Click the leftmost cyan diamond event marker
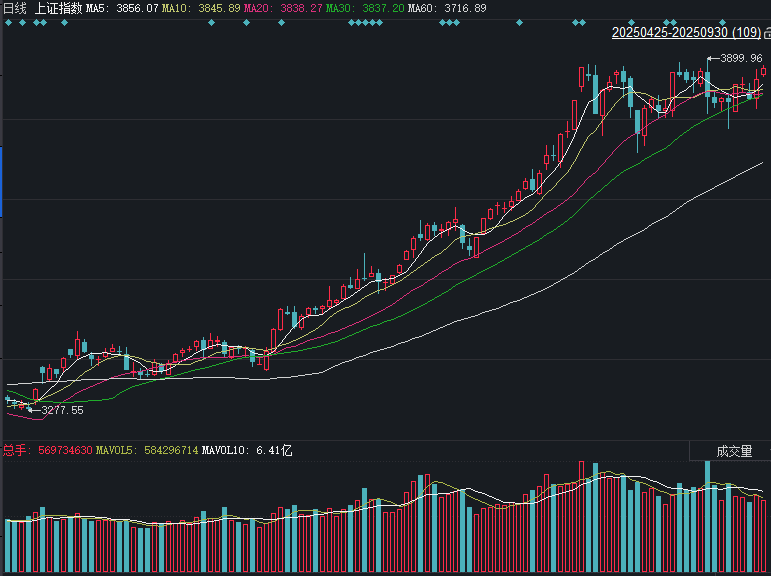This screenshot has height=576, width=771. [10, 22]
